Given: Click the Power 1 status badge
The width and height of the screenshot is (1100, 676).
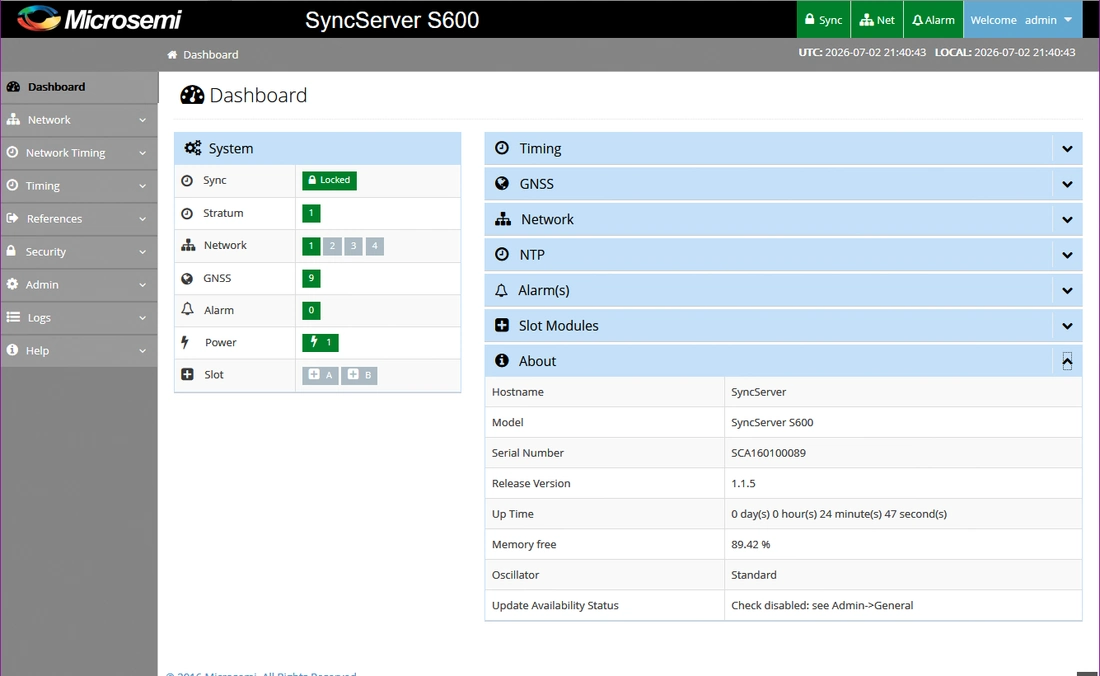Looking at the screenshot, I should point(321,343).
